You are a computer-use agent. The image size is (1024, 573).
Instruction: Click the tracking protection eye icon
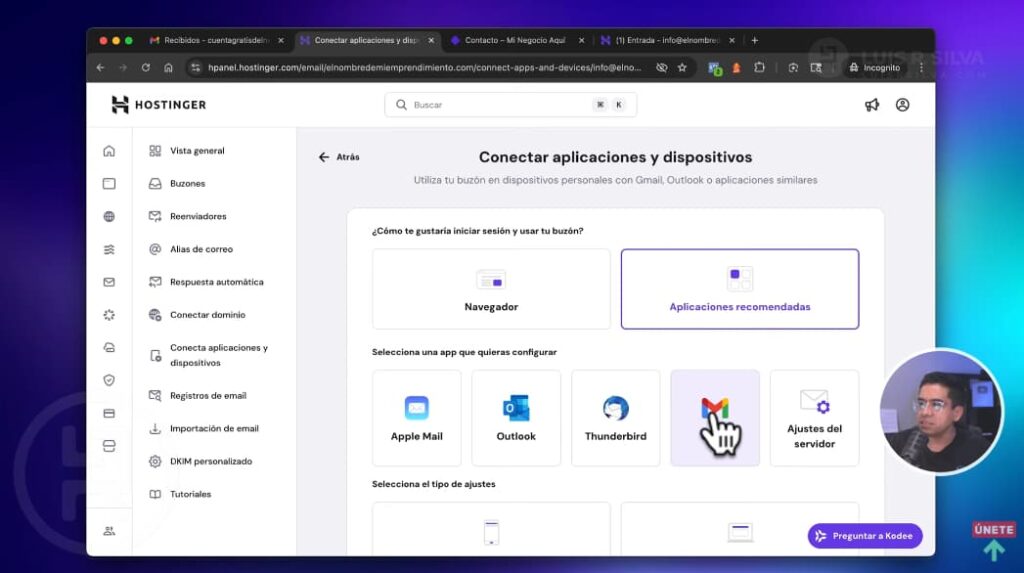662,67
